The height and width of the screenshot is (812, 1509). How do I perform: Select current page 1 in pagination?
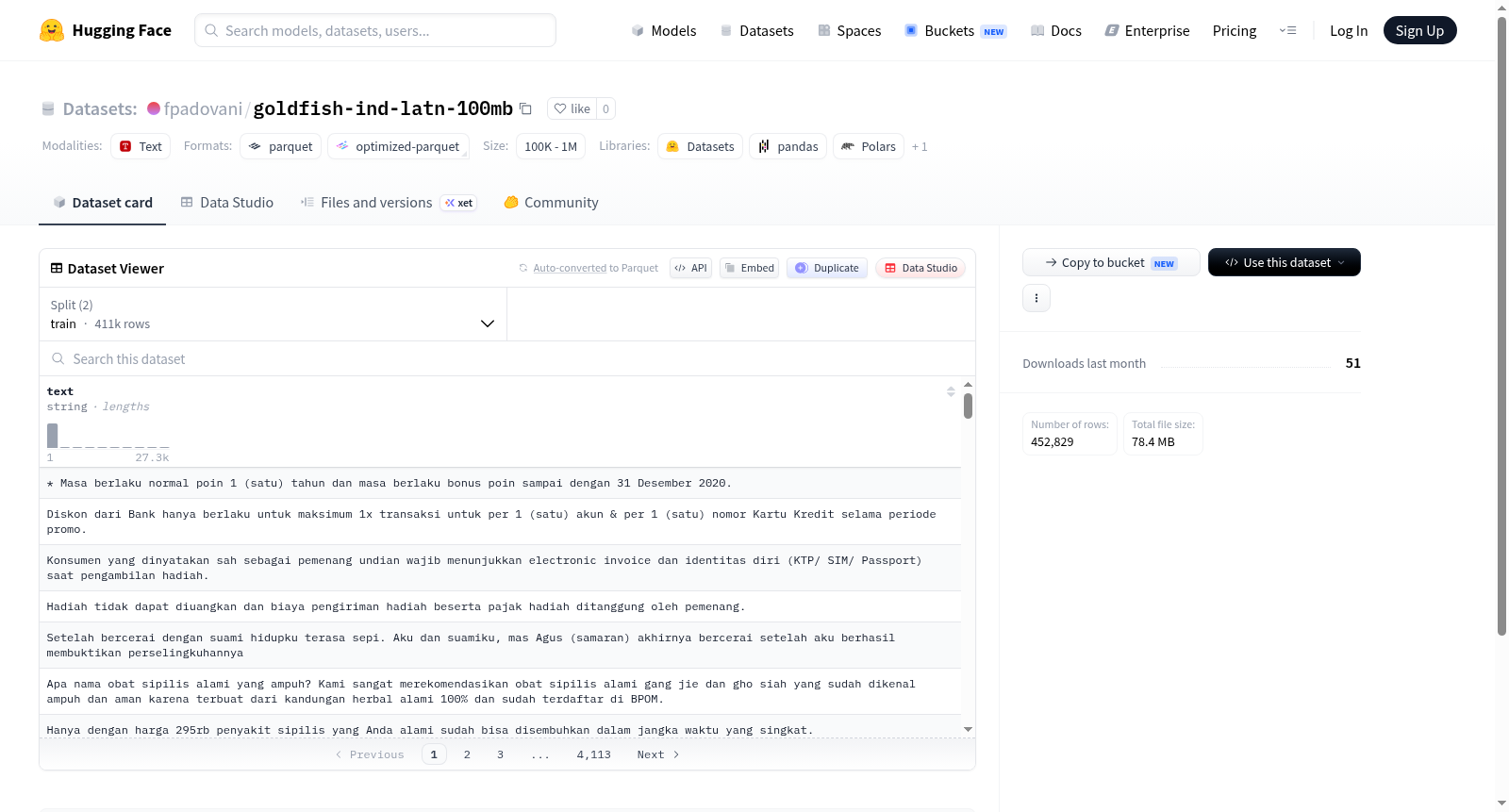434,754
